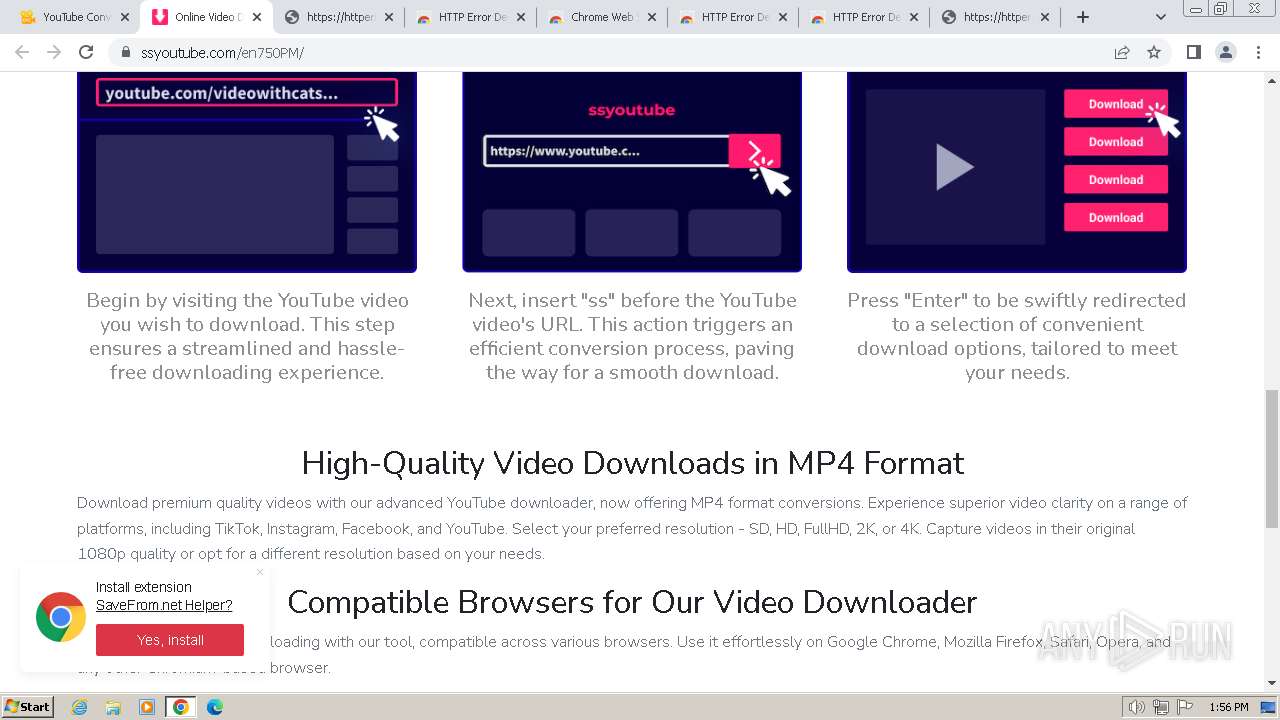The height and width of the screenshot is (720, 1280).
Task: Bookmark this page with the star
Action: pos(1154,52)
